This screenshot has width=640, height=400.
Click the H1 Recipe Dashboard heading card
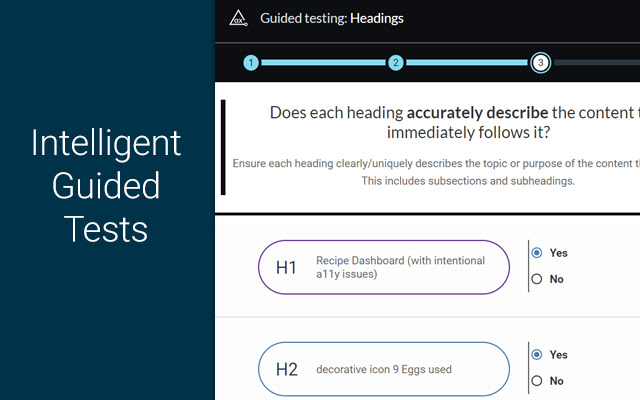click(x=384, y=267)
